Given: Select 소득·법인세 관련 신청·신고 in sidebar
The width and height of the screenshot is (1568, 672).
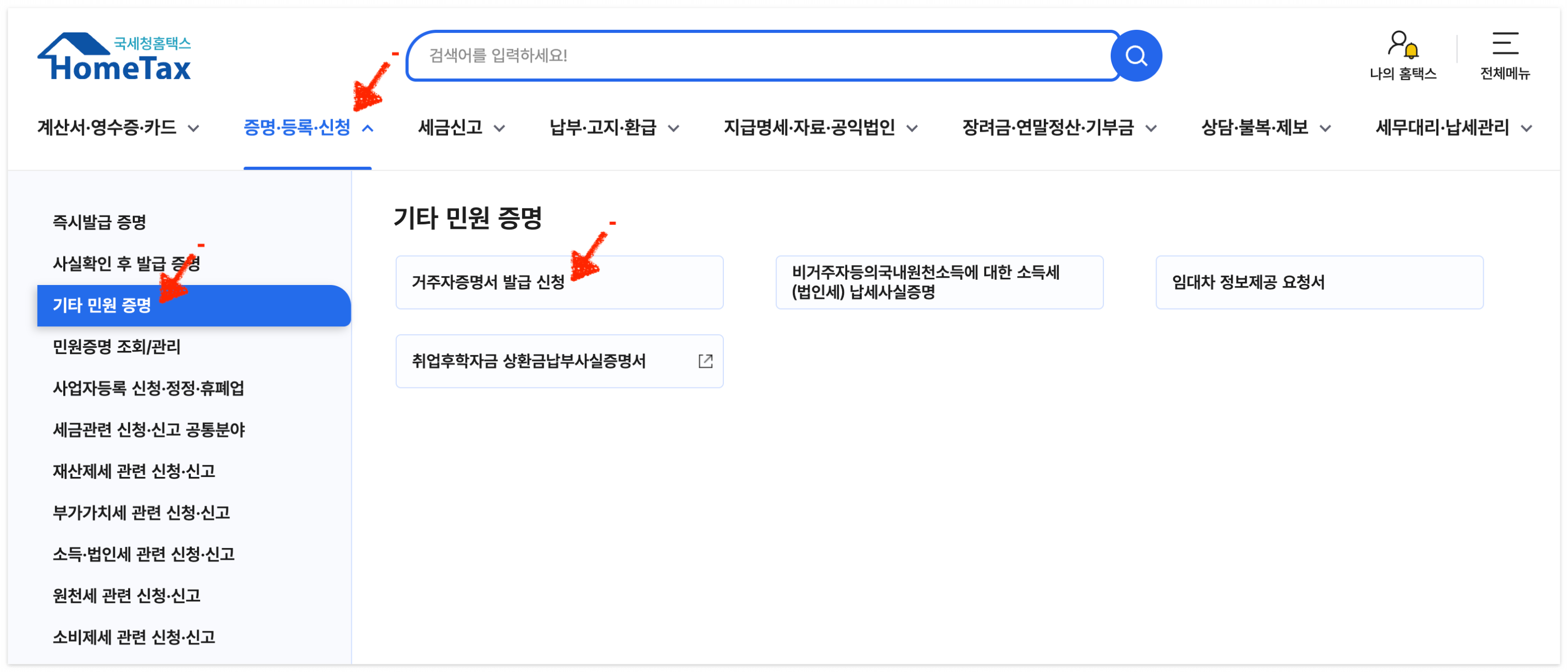Looking at the screenshot, I should coord(144,554).
